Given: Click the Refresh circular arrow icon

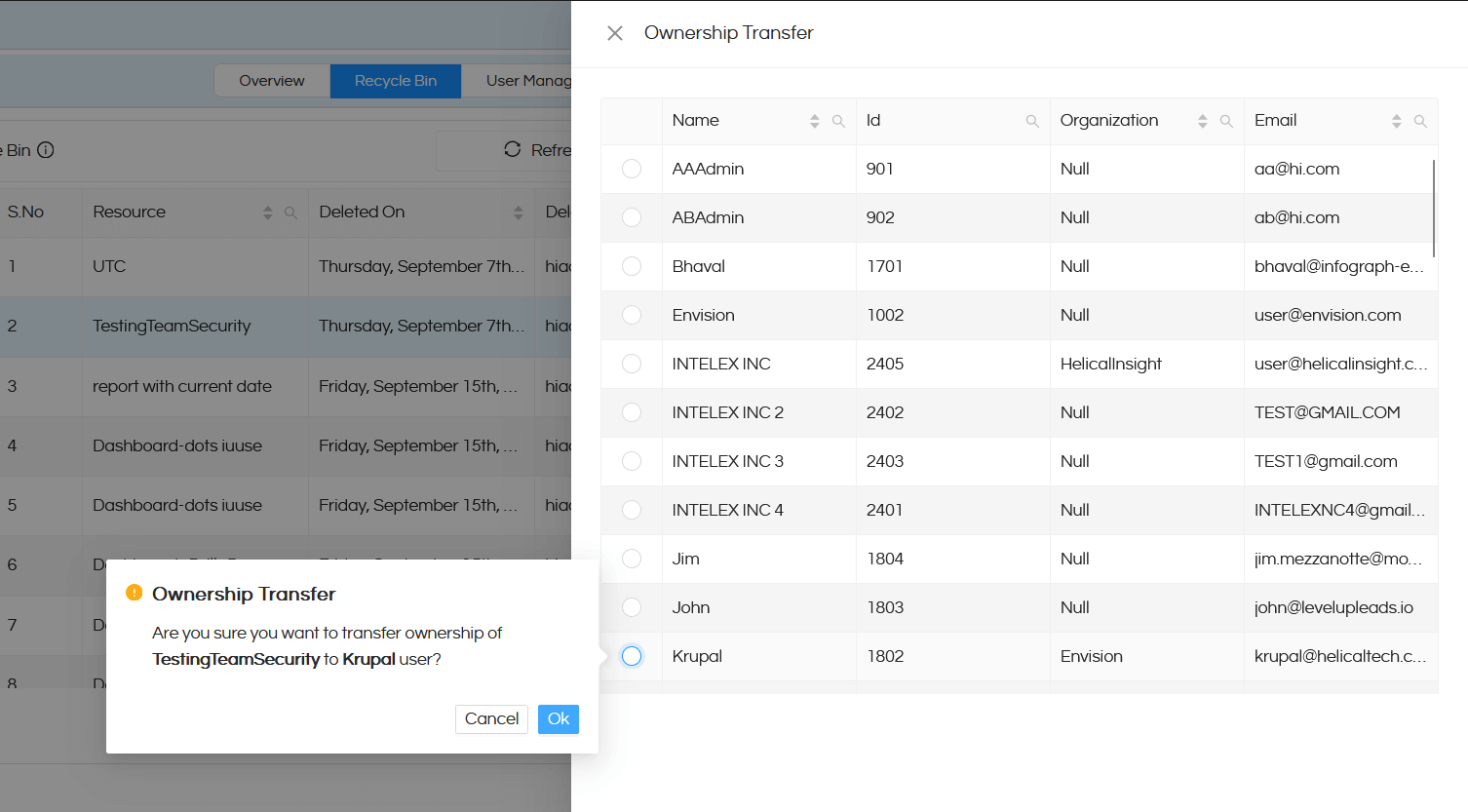Looking at the screenshot, I should tap(513, 149).
